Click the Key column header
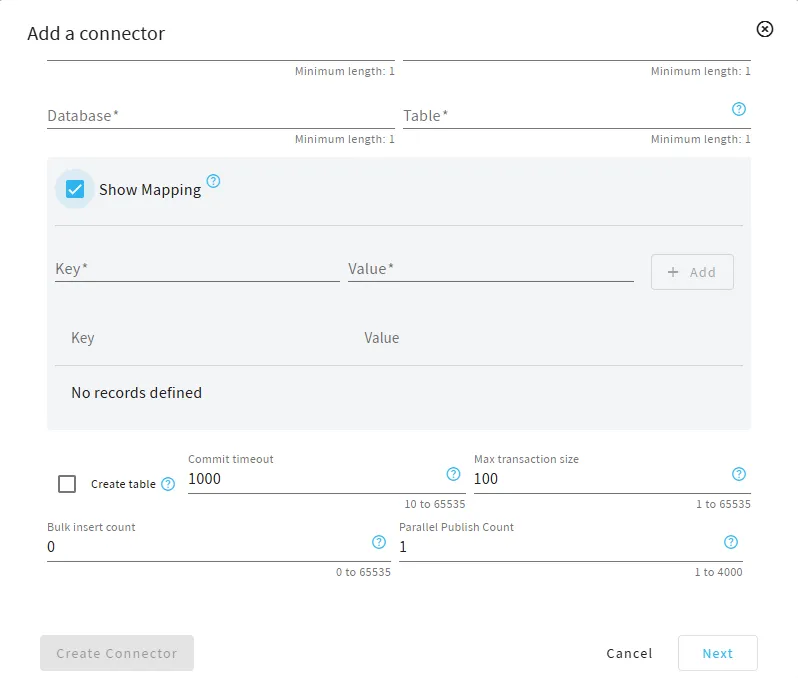The image size is (798, 678). tap(82, 338)
